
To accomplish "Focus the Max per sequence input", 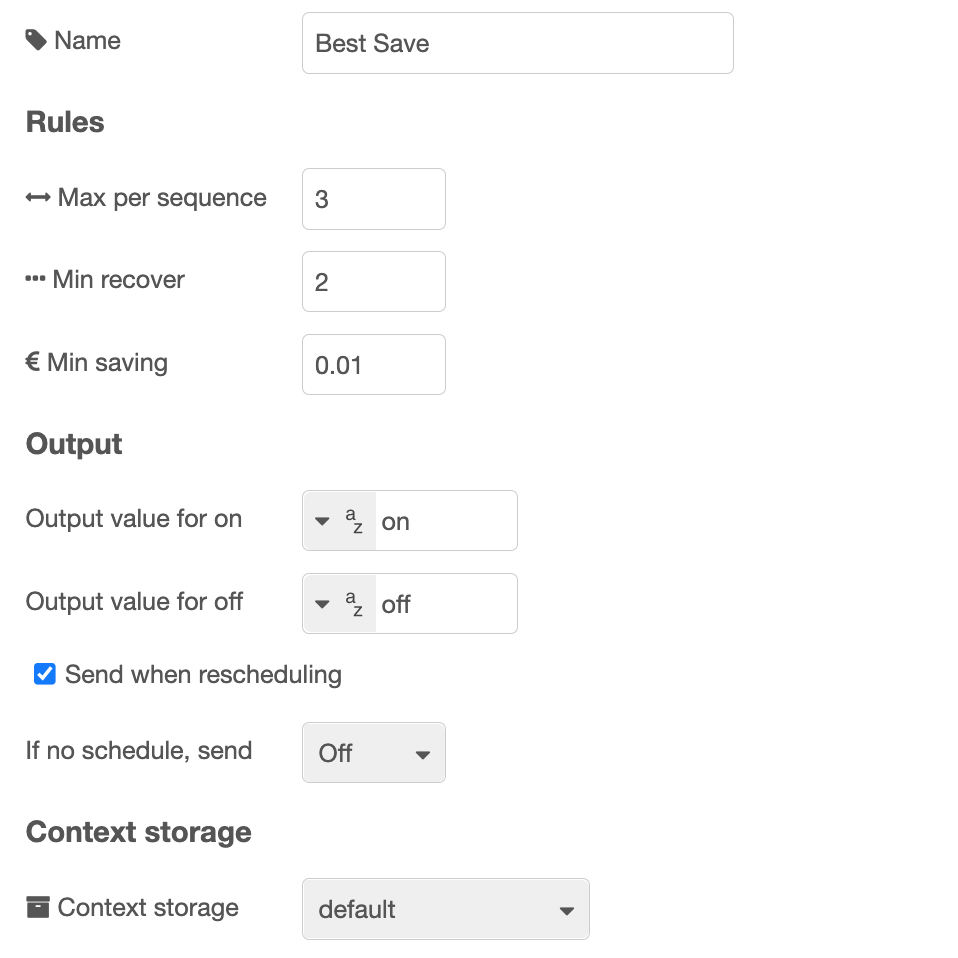I will [x=374, y=199].
